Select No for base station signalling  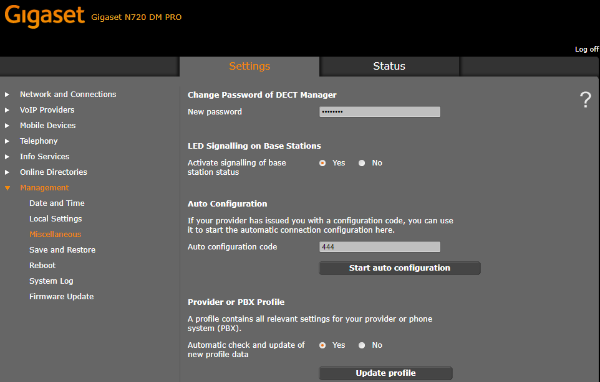362,163
